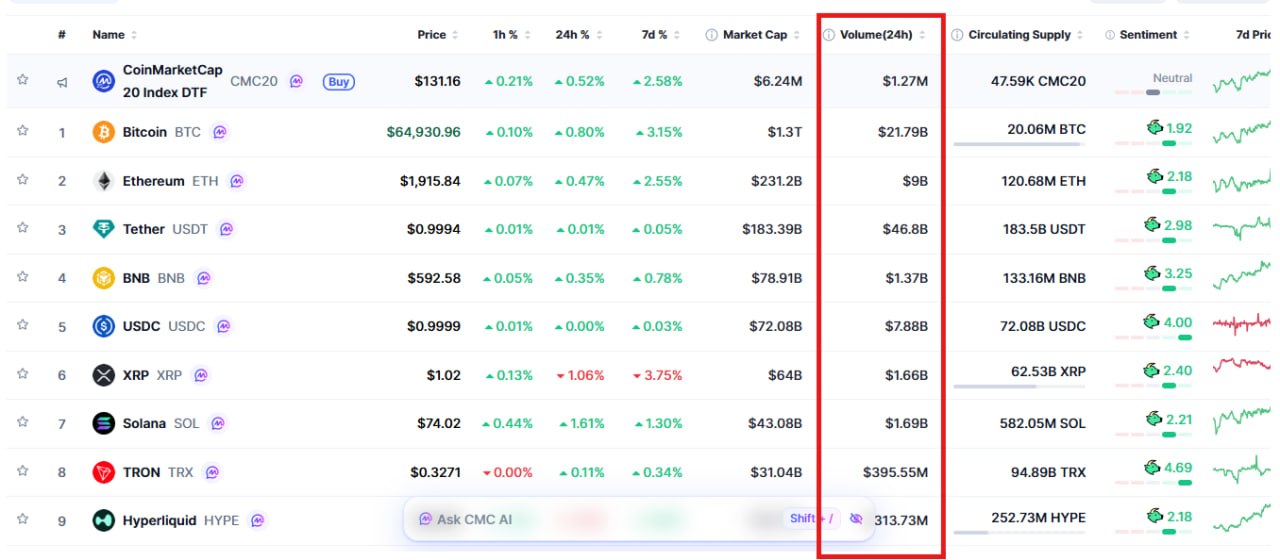Click the megaphone icon in index row
The image size is (1280, 560).
62,82
